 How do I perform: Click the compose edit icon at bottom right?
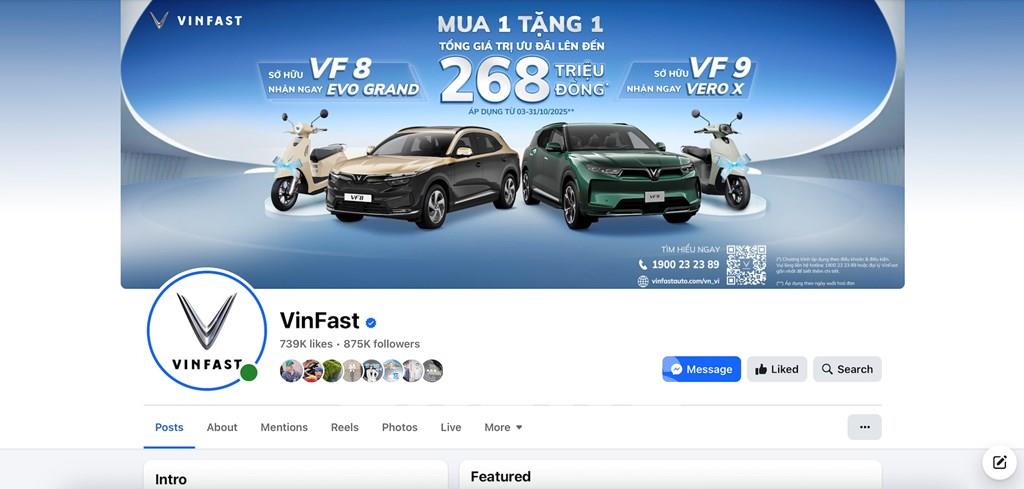(999, 463)
